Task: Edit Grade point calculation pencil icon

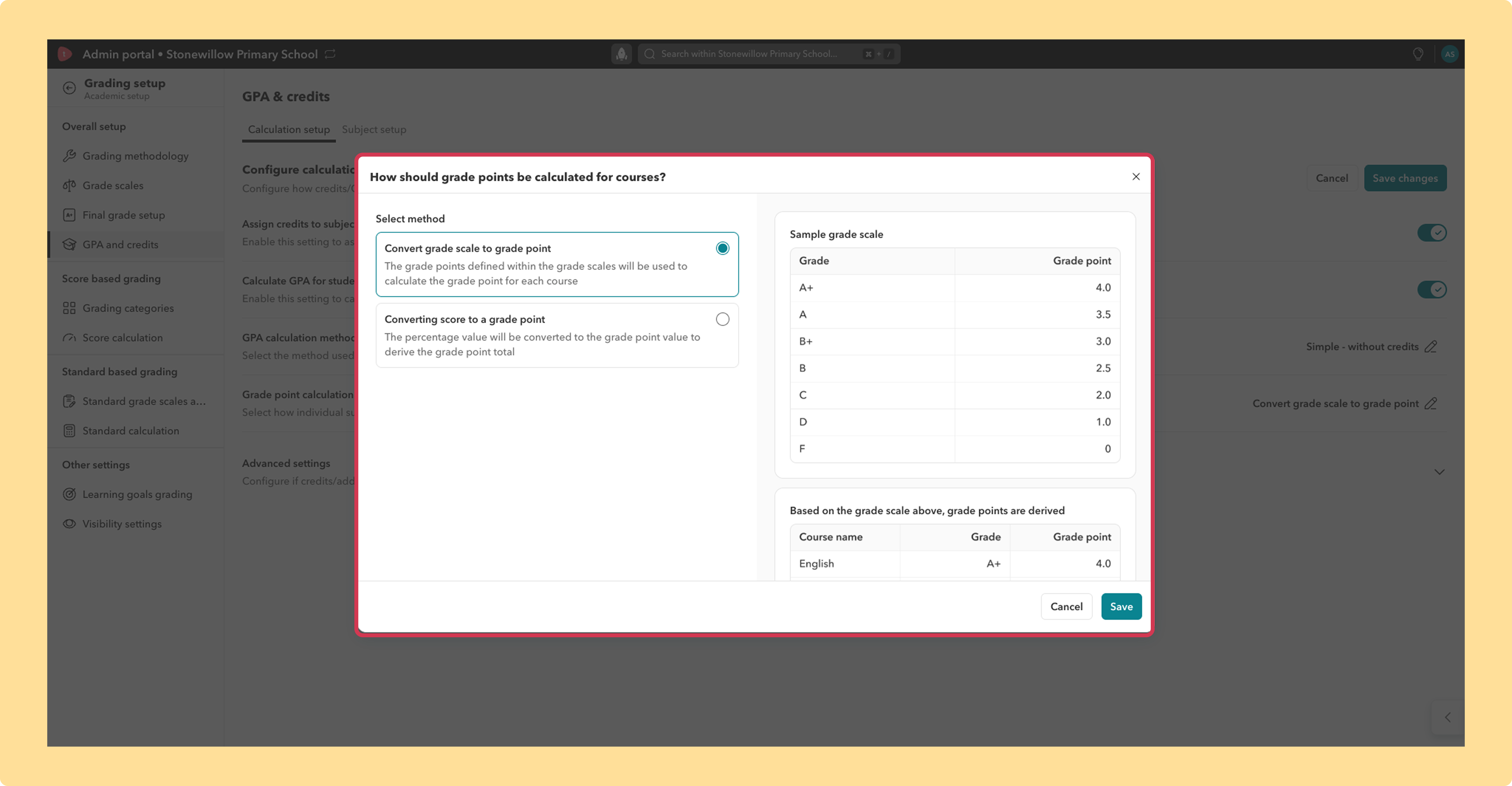Action: [1431, 404]
